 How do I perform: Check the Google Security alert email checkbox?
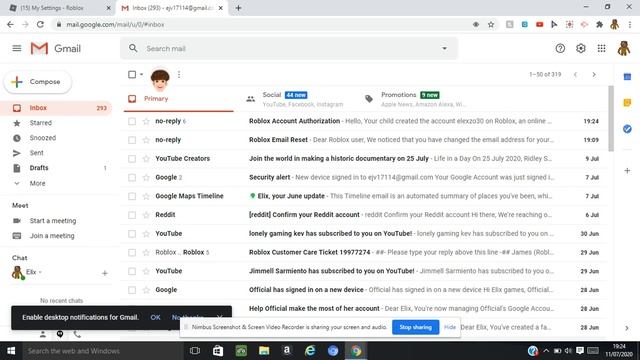pyautogui.click(x=132, y=178)
